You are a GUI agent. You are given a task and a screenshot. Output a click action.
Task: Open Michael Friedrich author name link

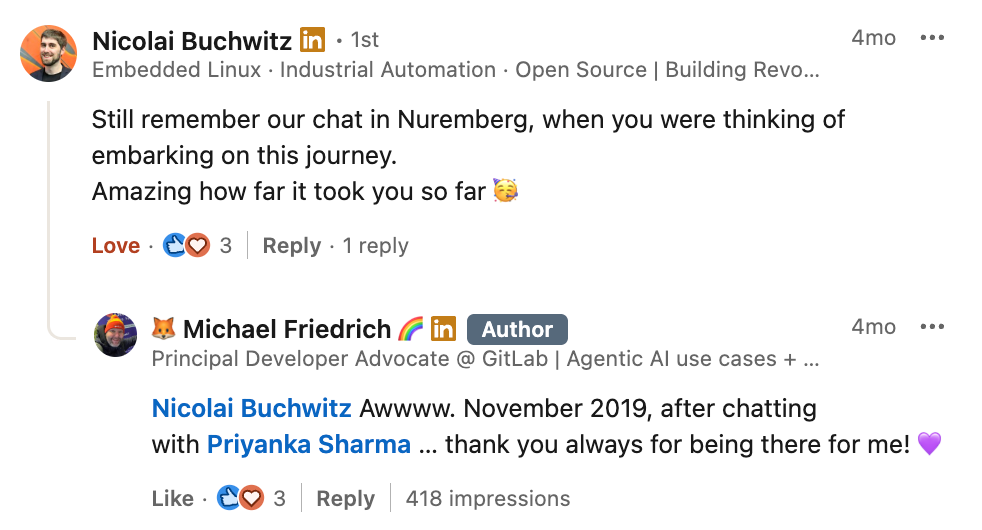pyautogui.click(x=286, y=329)
